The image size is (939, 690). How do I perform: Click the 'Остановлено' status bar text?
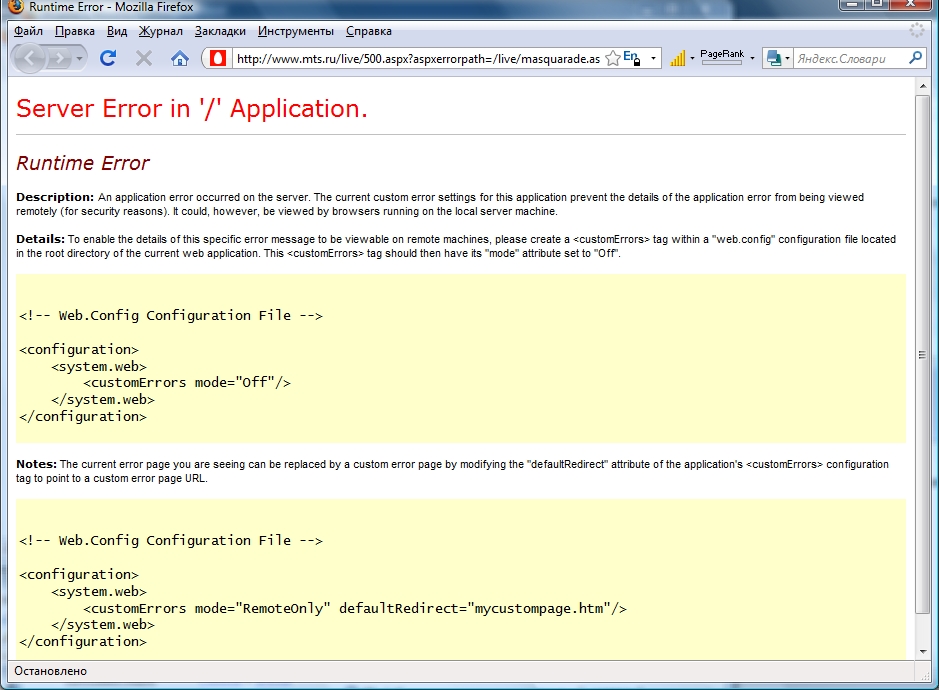coord(51,671)
